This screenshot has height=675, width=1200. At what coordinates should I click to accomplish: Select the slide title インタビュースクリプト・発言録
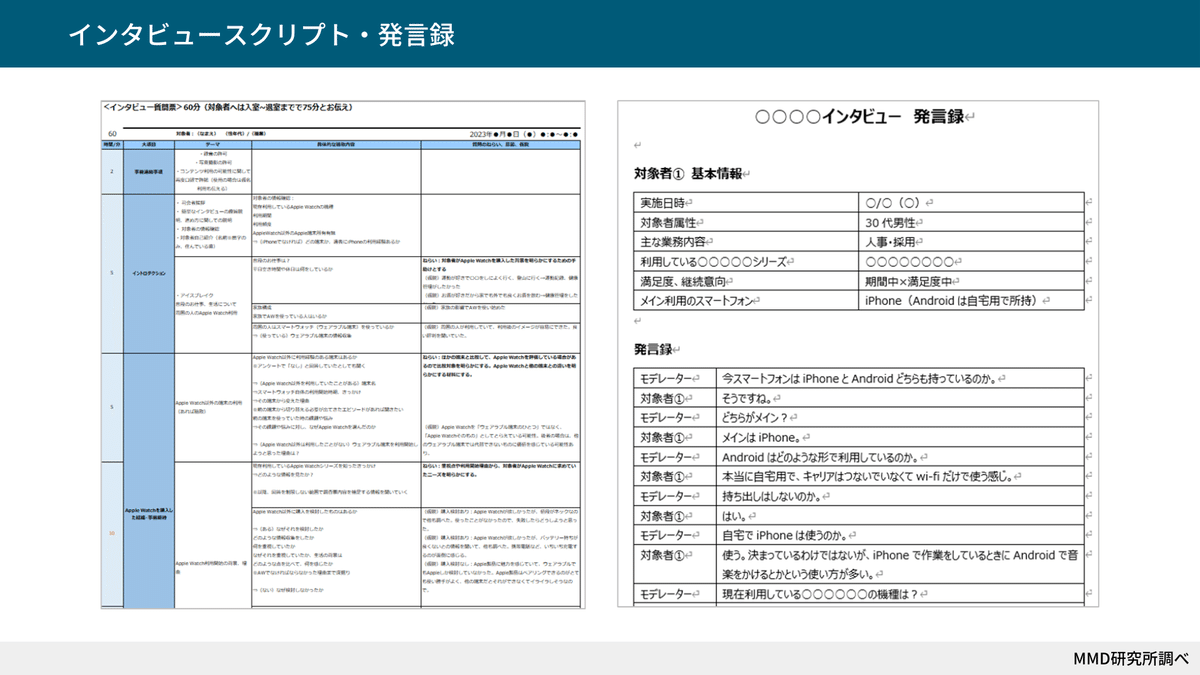pyautogui.click(x=264, y=33)
